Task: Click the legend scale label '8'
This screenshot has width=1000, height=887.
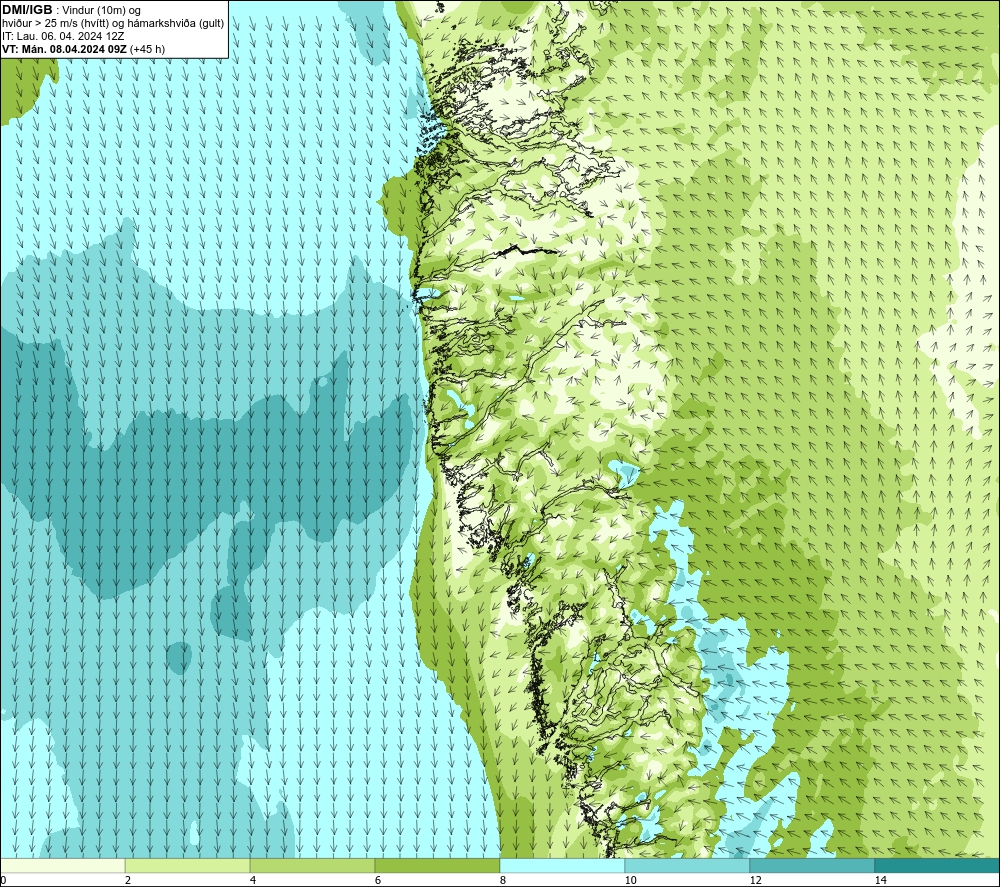Action: click(x=503, y=880)
